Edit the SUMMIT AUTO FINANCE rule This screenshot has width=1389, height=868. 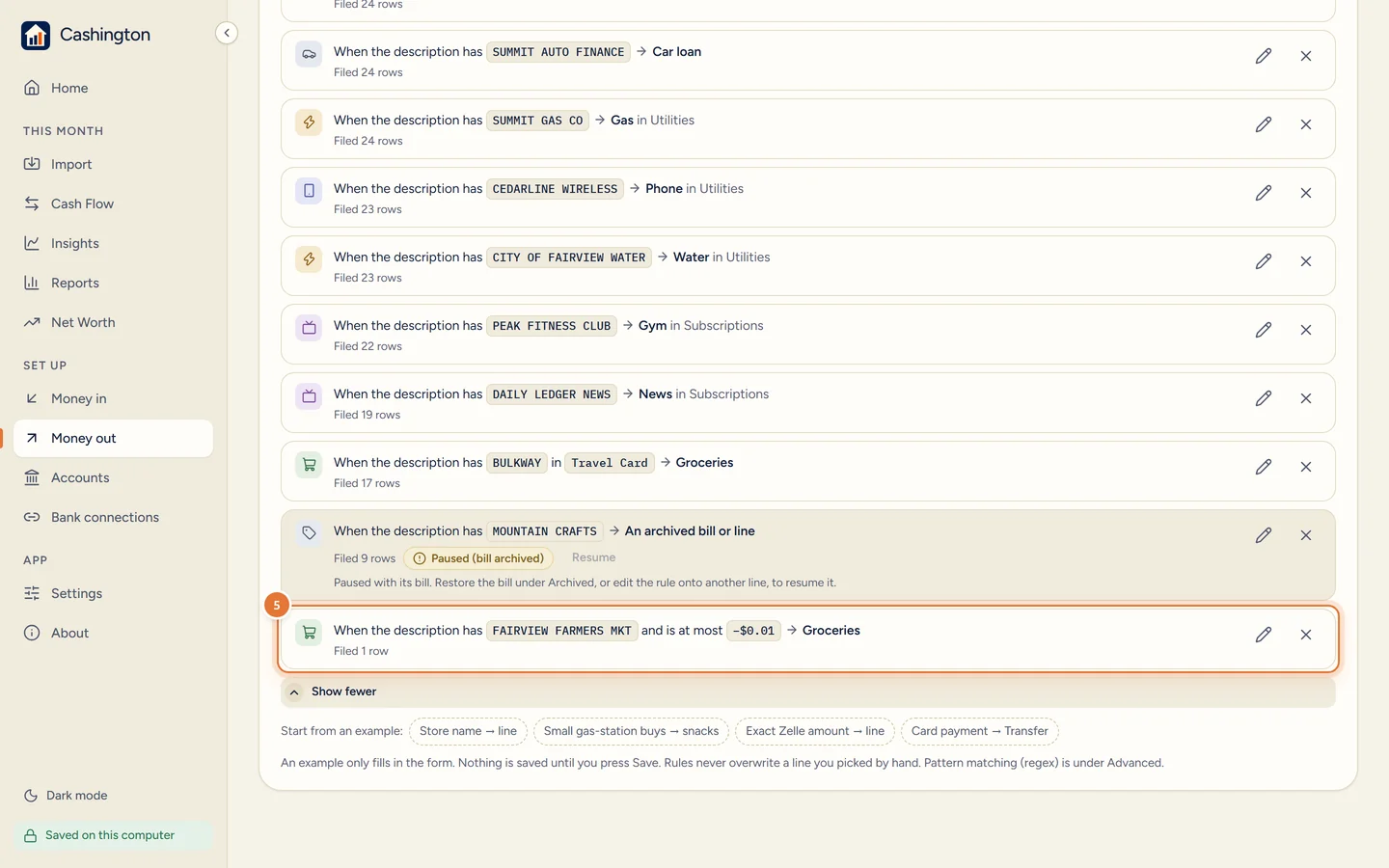[x=1264, y=56]
